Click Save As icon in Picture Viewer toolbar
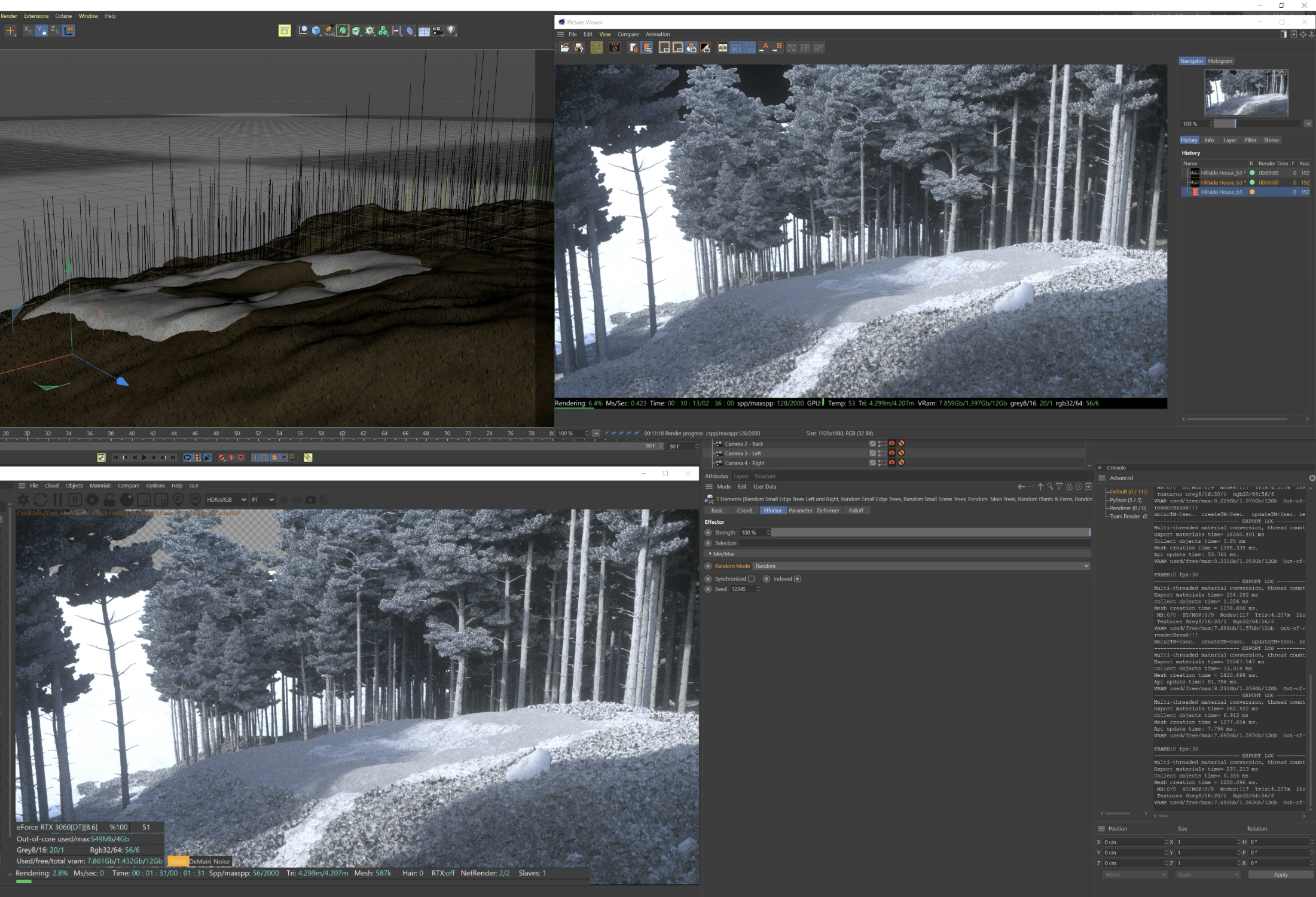This screenshot has height=897, width=1316. point(579,48)
